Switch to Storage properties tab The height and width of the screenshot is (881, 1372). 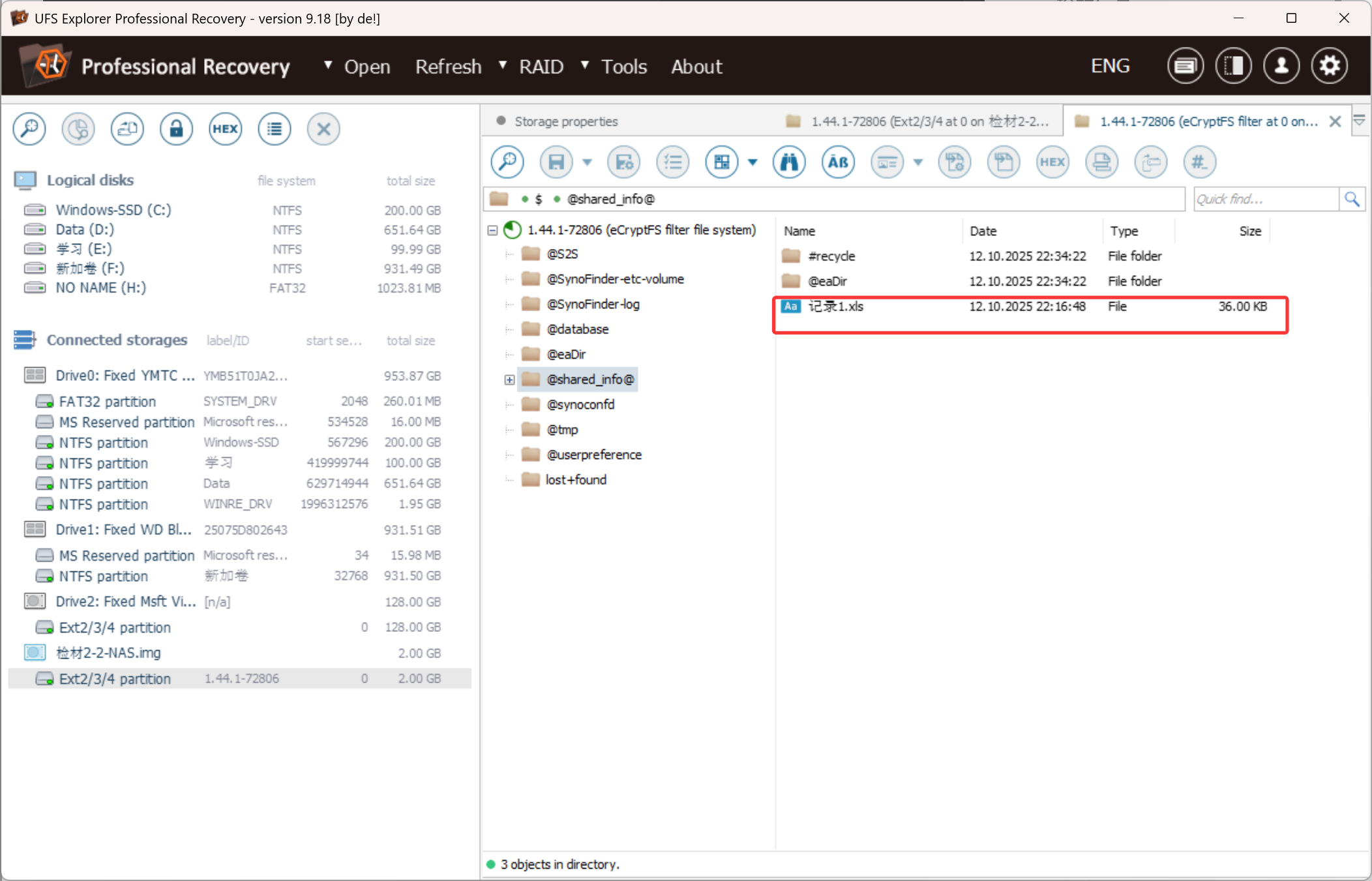point(565,121)
